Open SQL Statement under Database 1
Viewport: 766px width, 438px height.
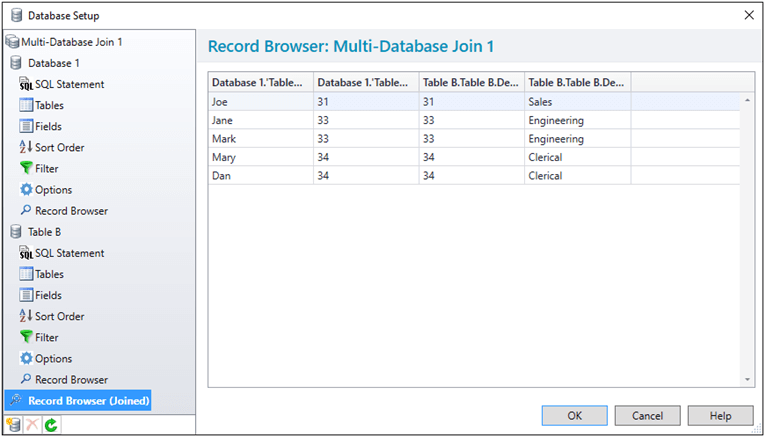pyautogui.click(x=62, y=84)
